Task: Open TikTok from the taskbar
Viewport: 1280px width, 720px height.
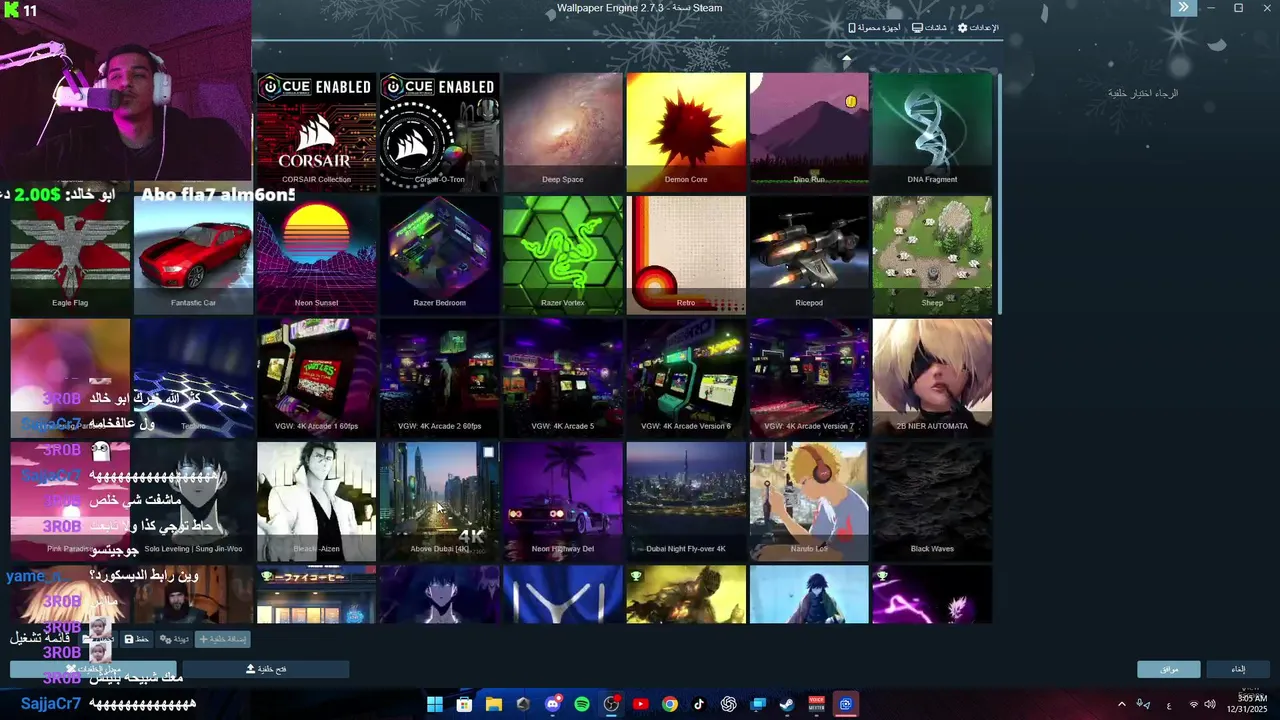Action: pyautogui.click(x=699, y=704)
